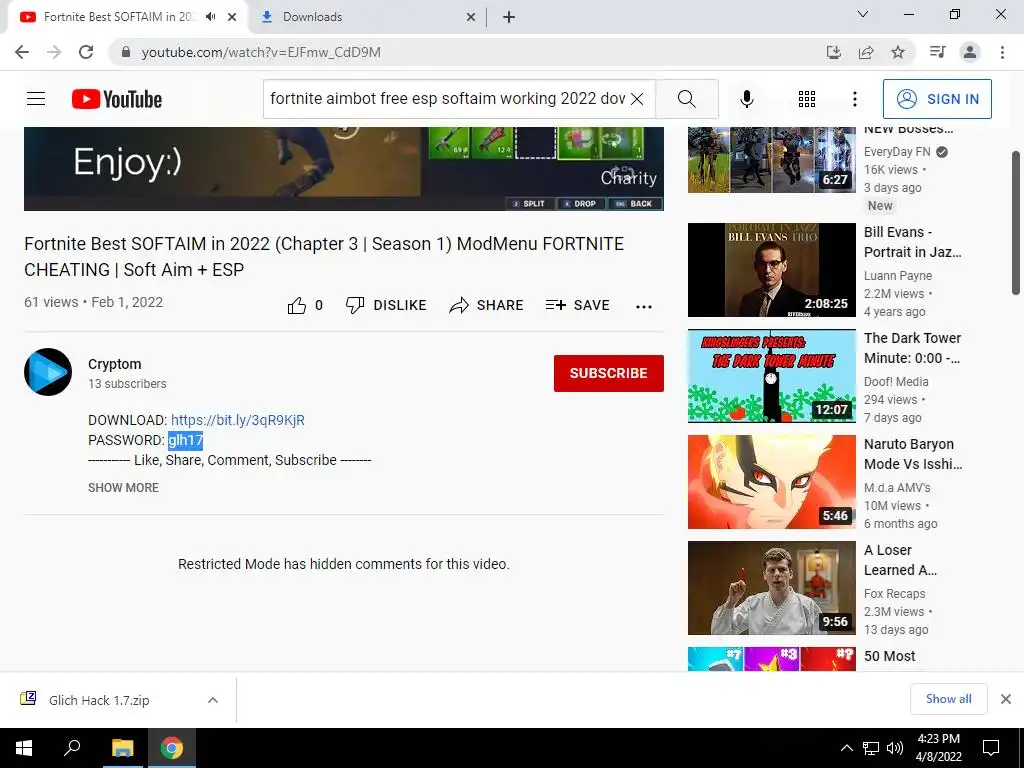Bookmark this page with star
The image size is (1024, 768).
click(x=898, y=52)
